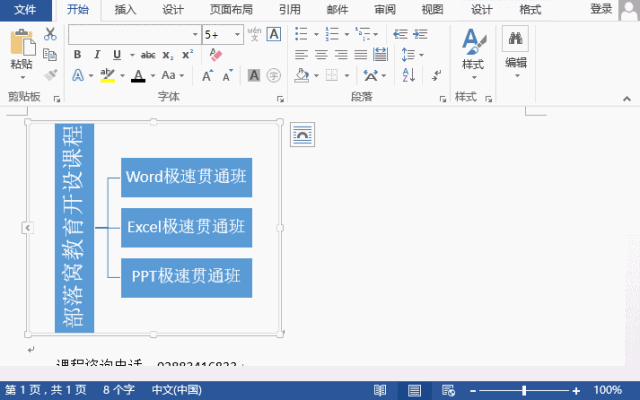
Task: Open highlight color dropdown arrow
Action: tap(122, 76)
